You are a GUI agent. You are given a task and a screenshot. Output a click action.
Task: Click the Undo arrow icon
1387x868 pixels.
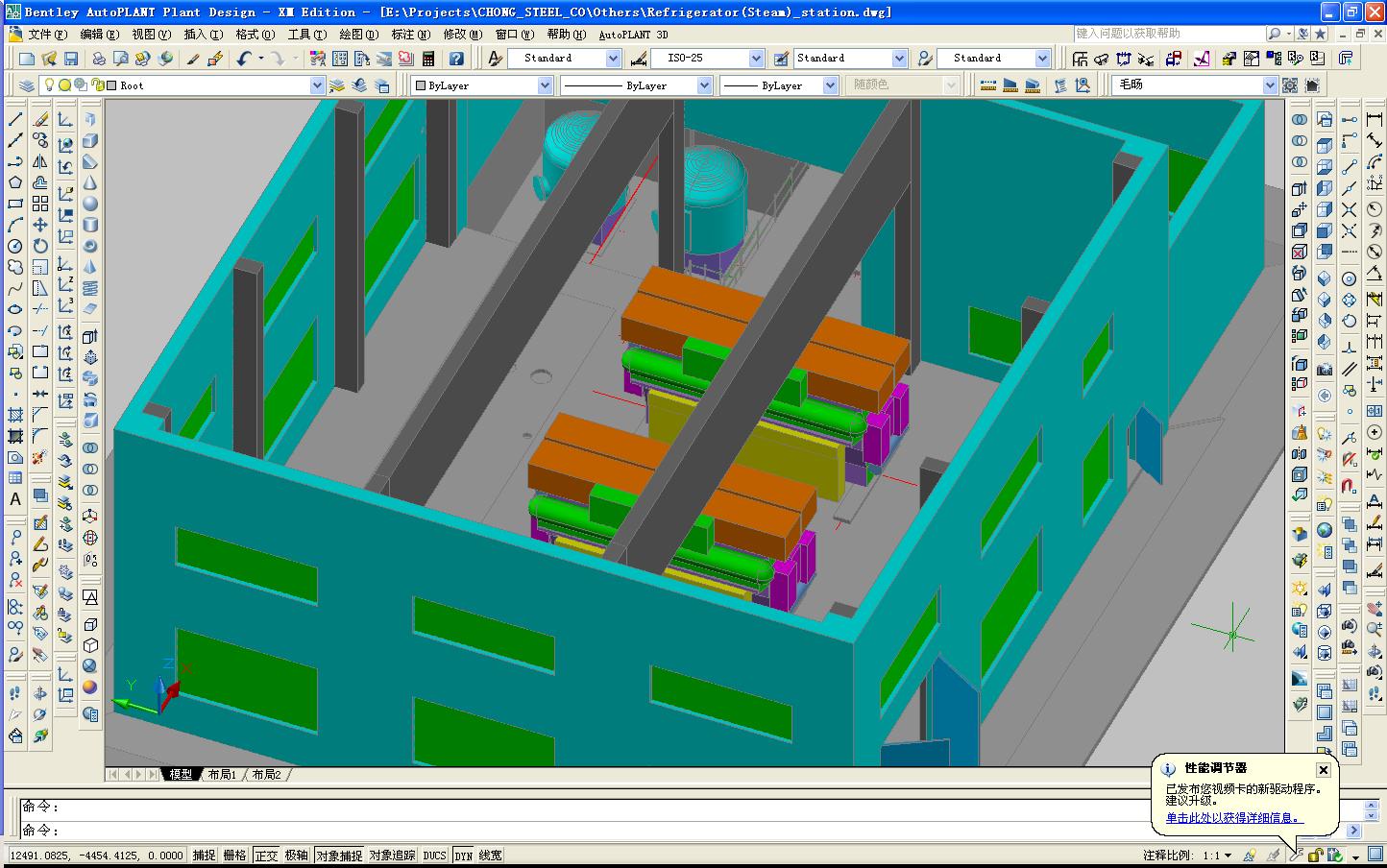pyautogui.click(x=244, y=59)
